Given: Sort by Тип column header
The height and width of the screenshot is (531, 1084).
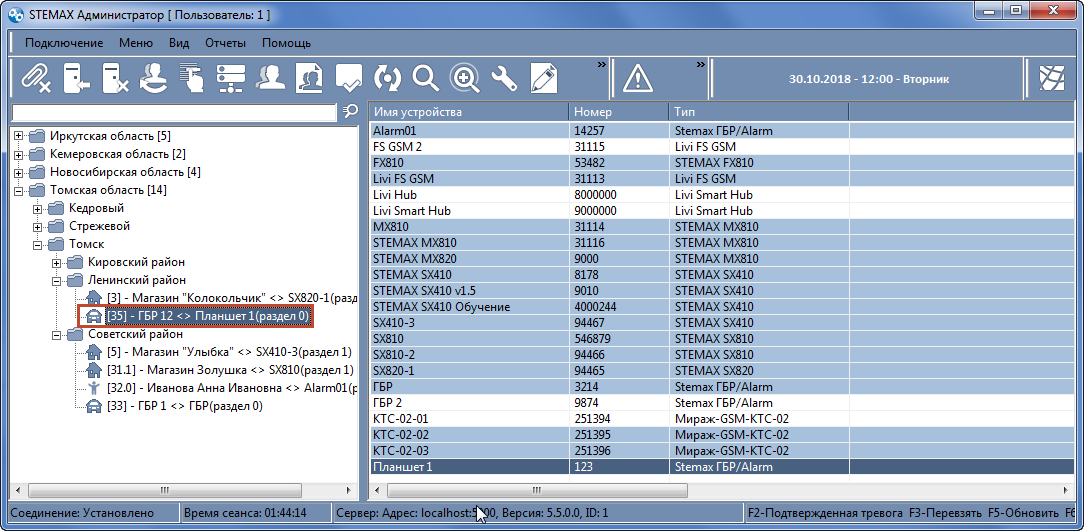Looking at the screenshot, I should [758, 112].
